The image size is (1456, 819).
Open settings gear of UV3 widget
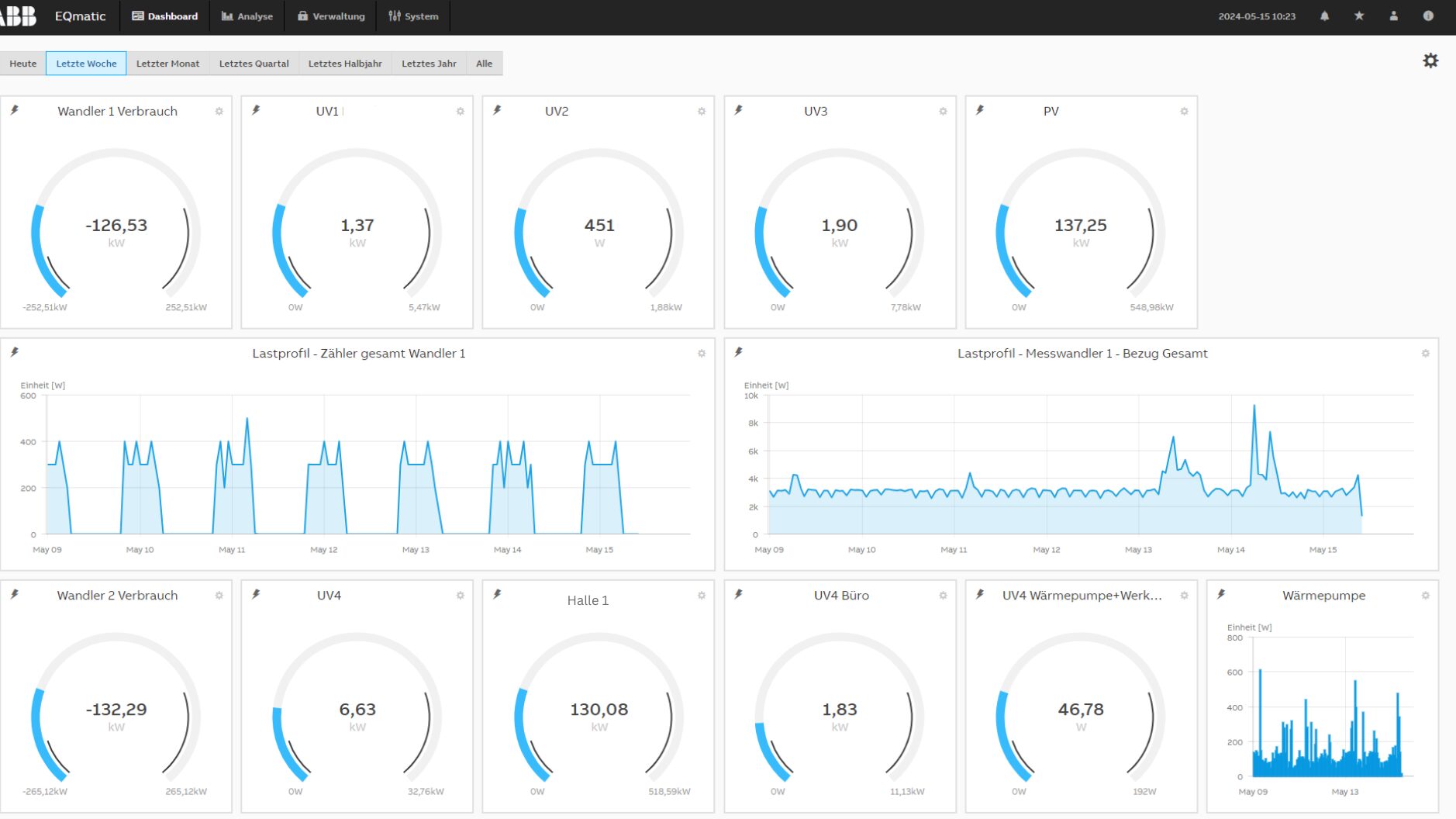pyautogui.click(x=943, y=111)
